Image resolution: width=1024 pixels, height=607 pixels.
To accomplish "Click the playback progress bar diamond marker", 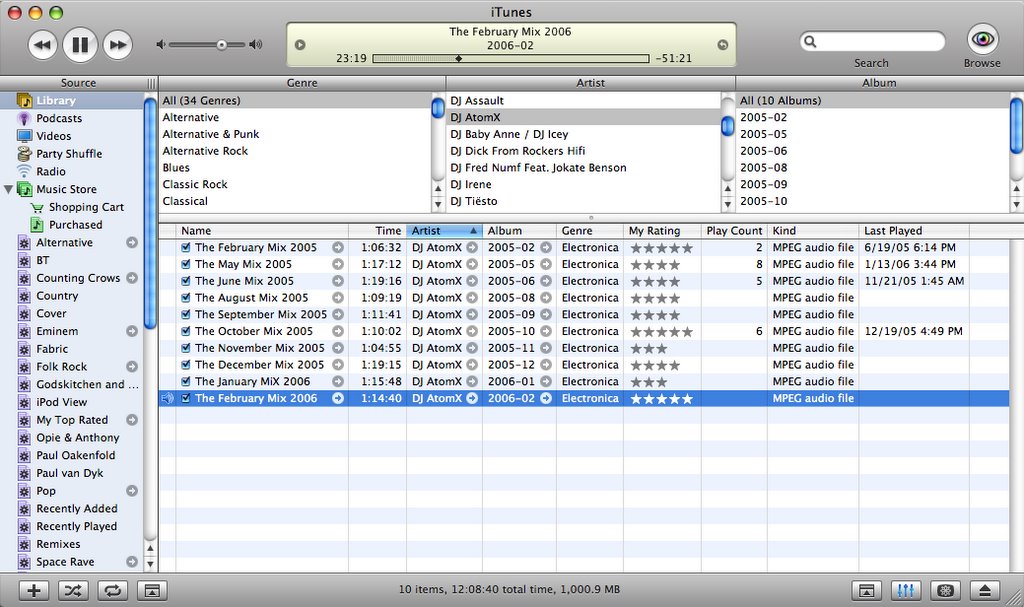I will (458, 59).
